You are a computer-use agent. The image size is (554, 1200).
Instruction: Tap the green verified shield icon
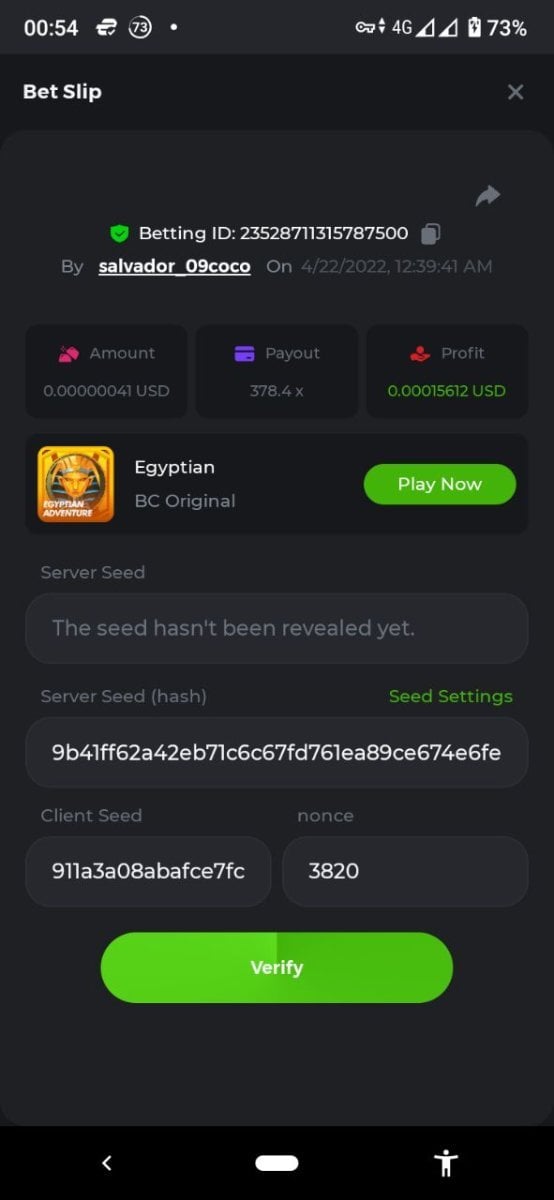click(119, 234)
